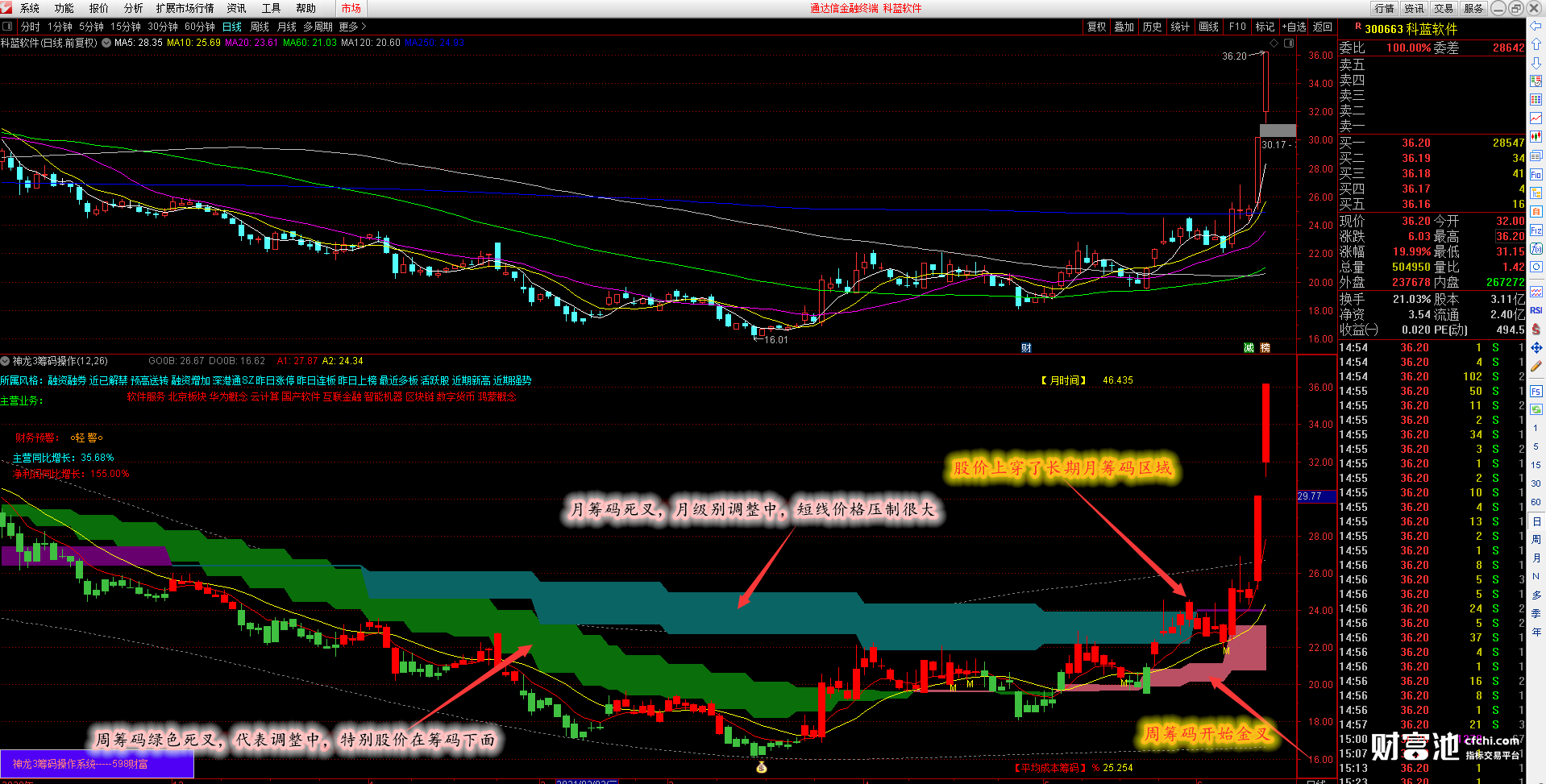This screenshot has height=784, width=1546.
Task: Open the stacked windows icon in sidebar
Action: (x=1536, y=156)
